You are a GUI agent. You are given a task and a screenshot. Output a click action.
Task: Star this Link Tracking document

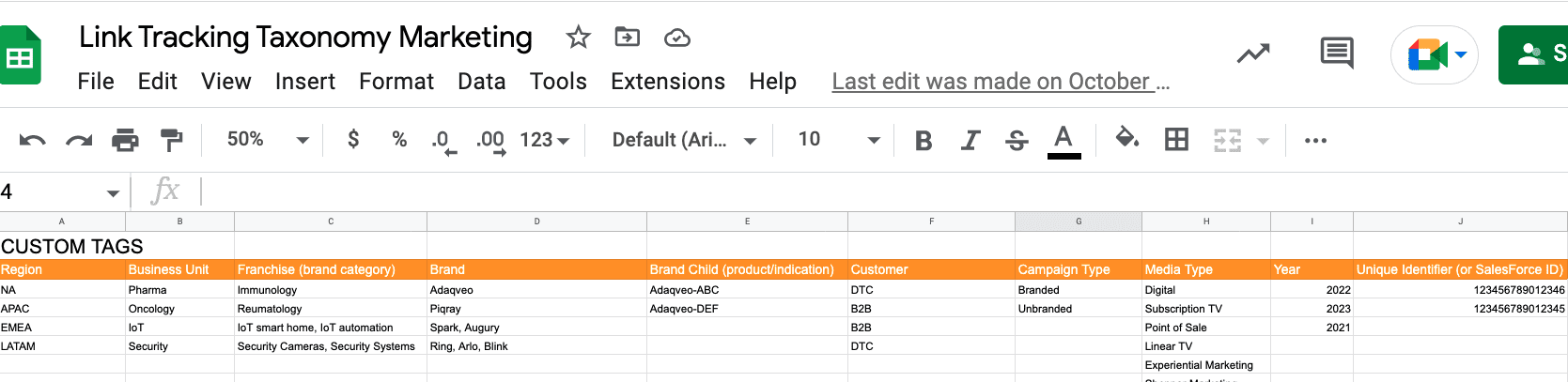tap(578, 38)
